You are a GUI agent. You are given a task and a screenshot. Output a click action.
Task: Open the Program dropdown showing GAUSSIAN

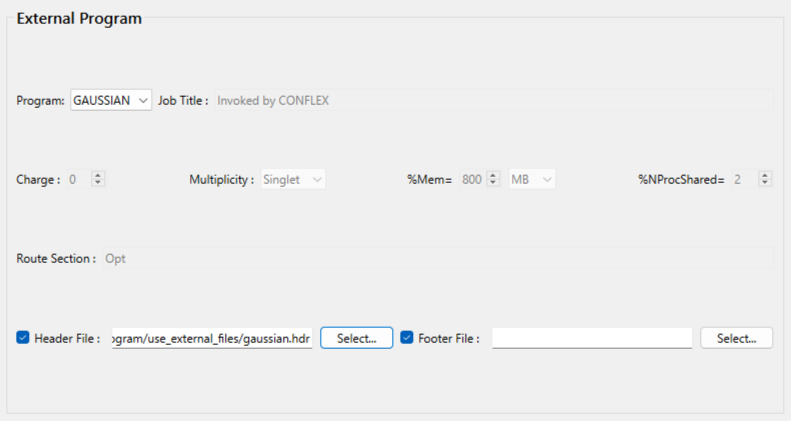[x=111, y=100]
